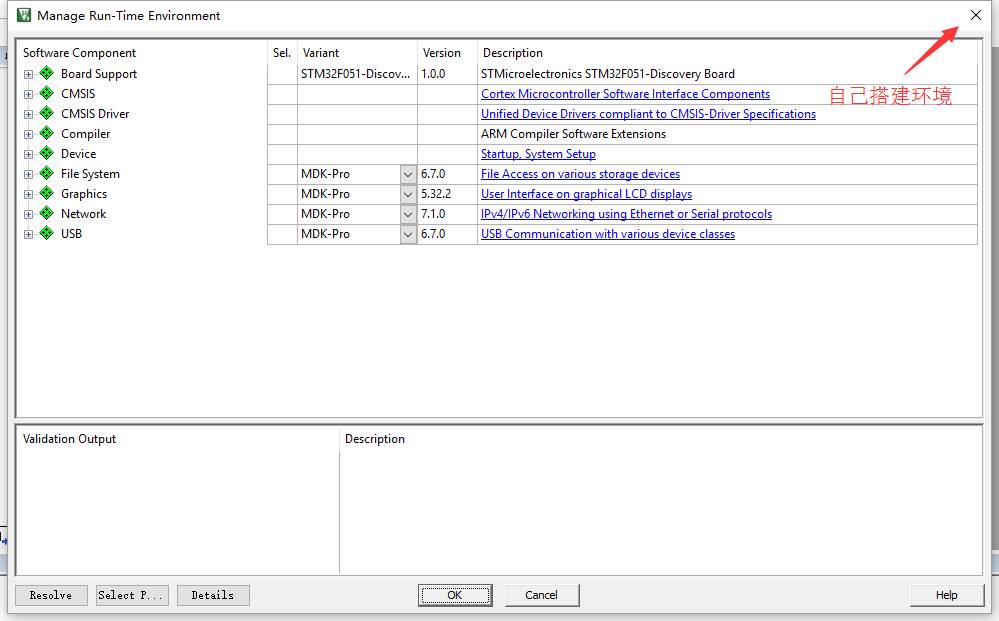999x621 pixels.
Task: Click the Cancel button
Action: 542,595
